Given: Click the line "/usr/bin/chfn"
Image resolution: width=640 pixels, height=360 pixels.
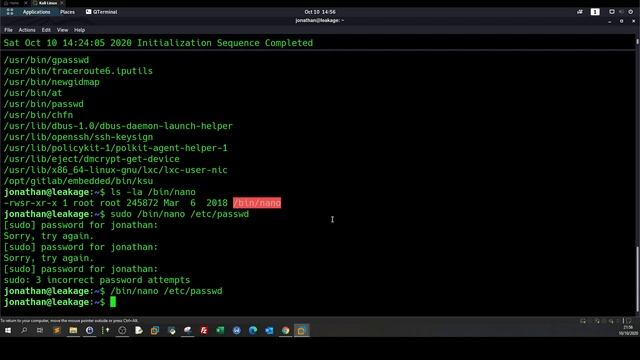Looking at the screenshot, I should point(38,115).
